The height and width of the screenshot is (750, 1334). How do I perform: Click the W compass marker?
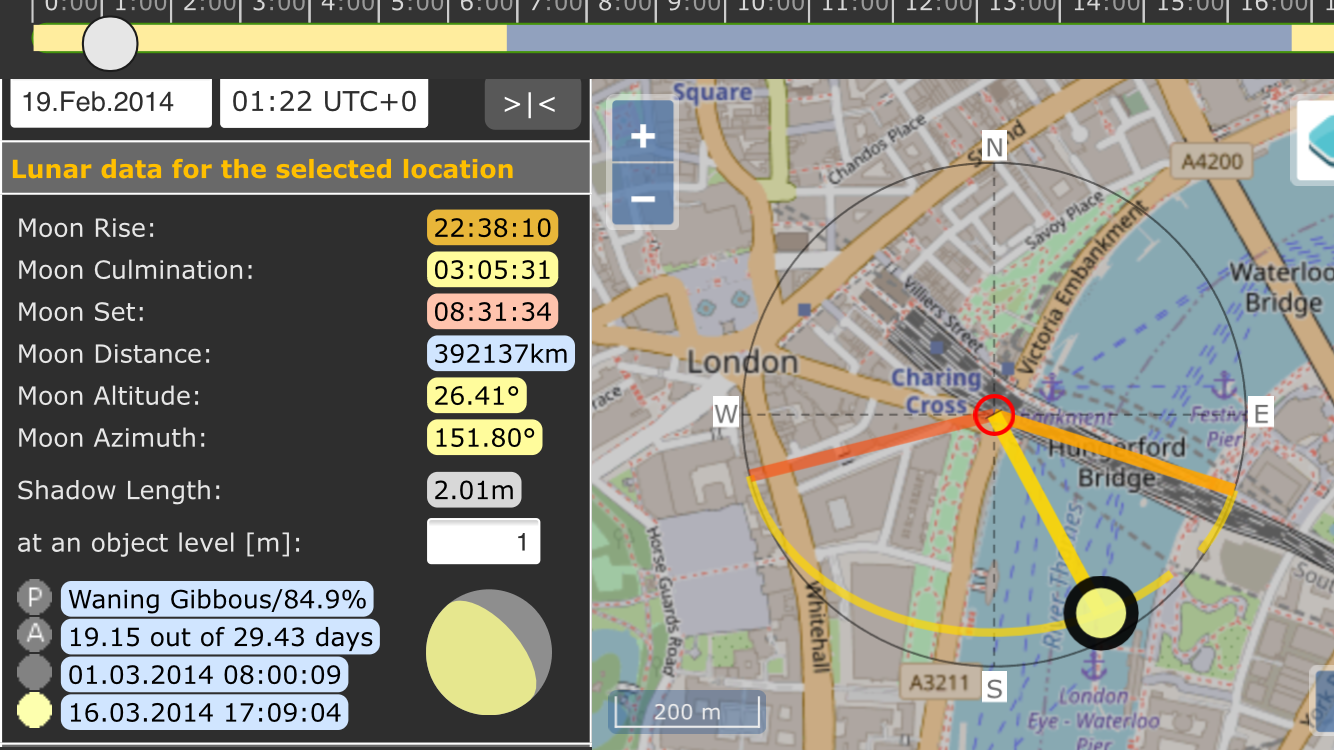click(x=726, y=413)
